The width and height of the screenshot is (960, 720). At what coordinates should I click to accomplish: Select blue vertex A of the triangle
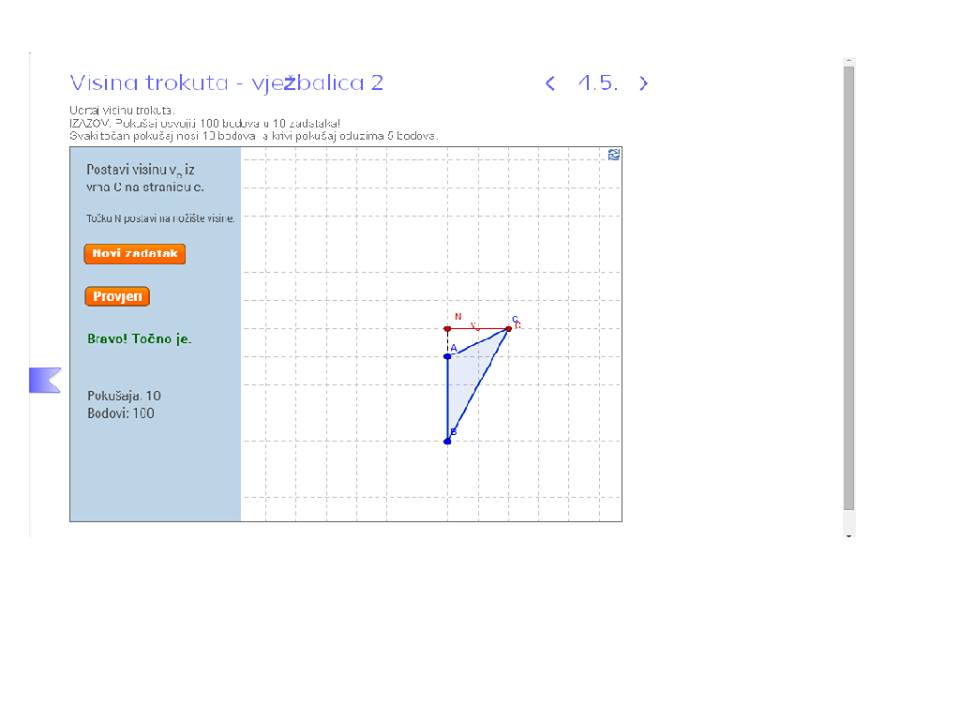coord(447,356)
